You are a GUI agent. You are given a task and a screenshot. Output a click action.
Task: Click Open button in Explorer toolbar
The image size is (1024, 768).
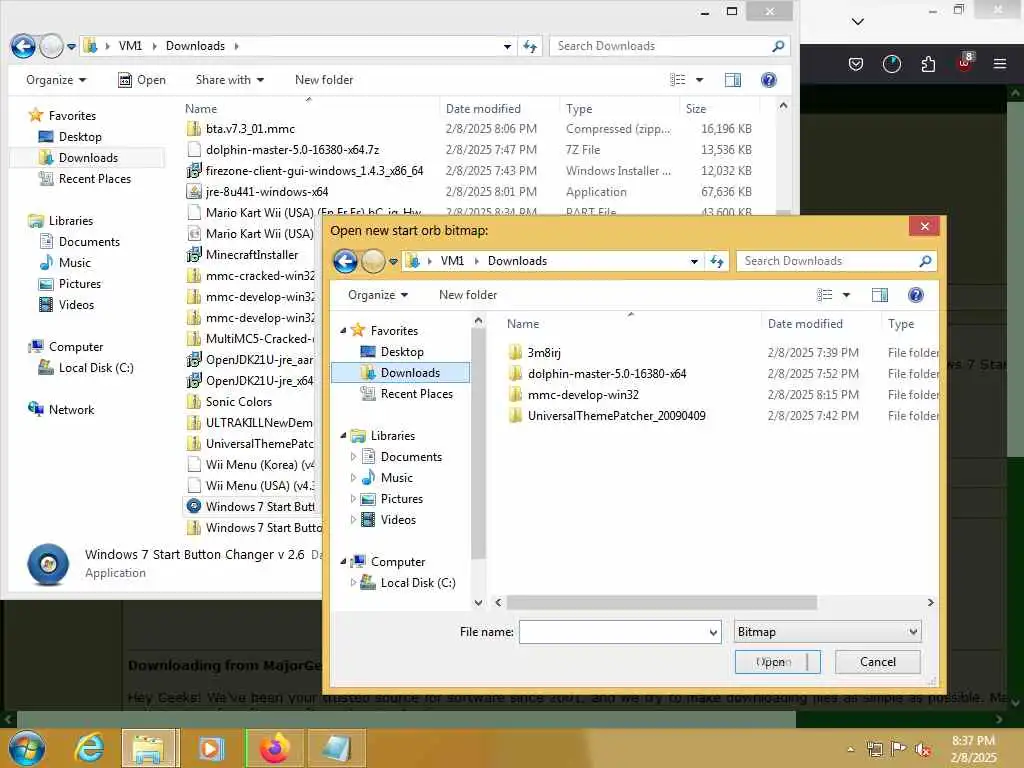142,80
